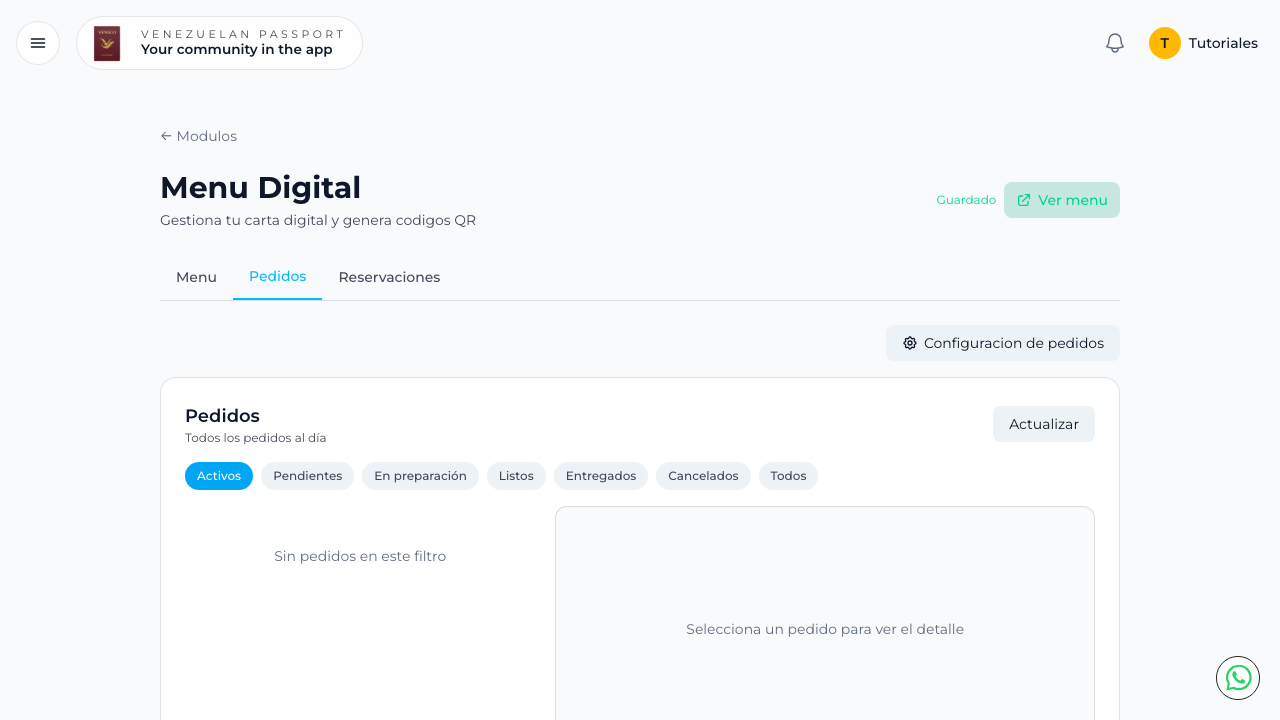Select the Pedidos tab
This screenshot has height=720, width=1280.
click(277, 277)
